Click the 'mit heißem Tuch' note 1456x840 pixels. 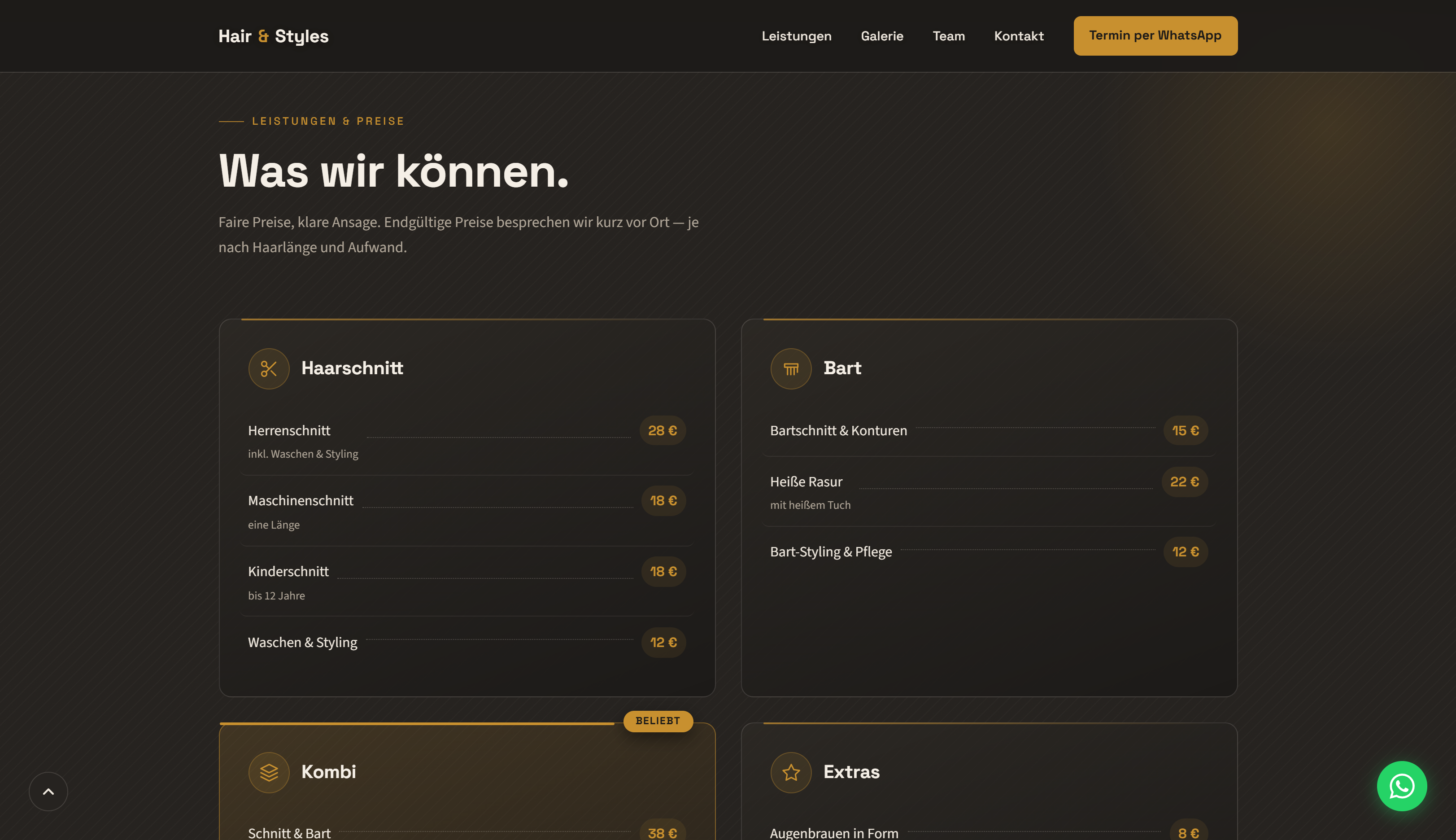810,505
